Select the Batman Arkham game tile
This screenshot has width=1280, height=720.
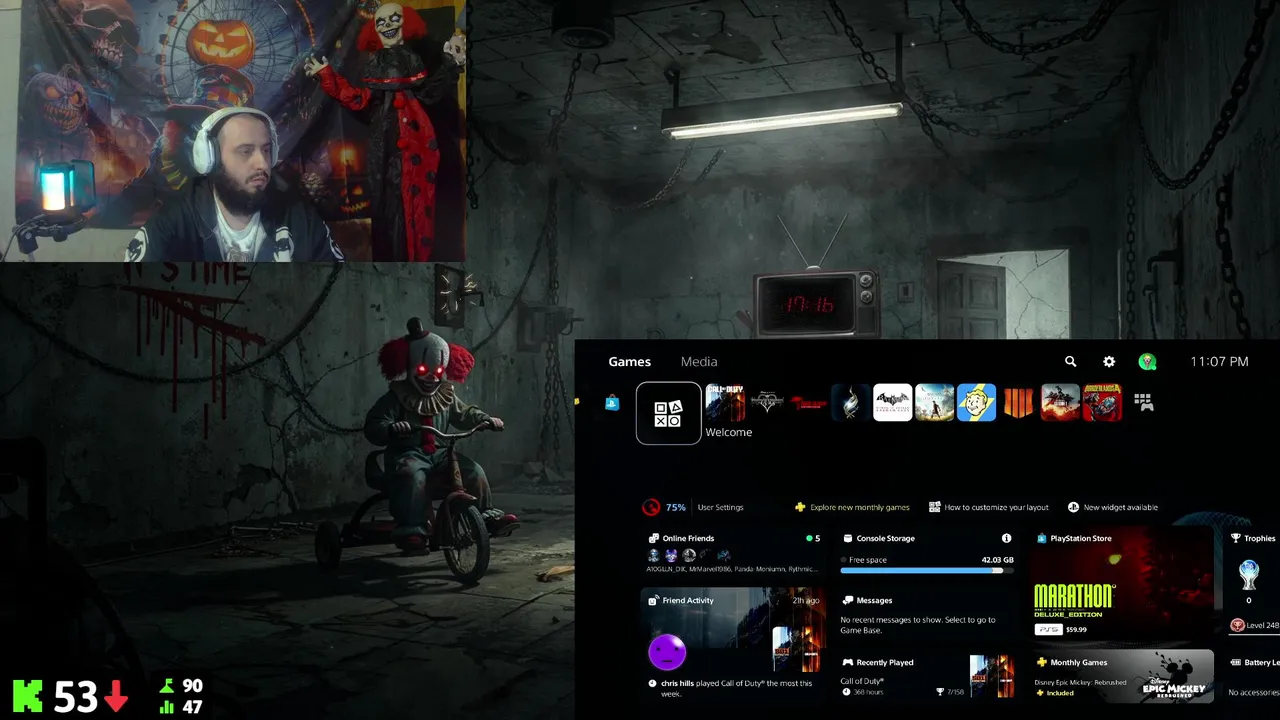(892, 403)
